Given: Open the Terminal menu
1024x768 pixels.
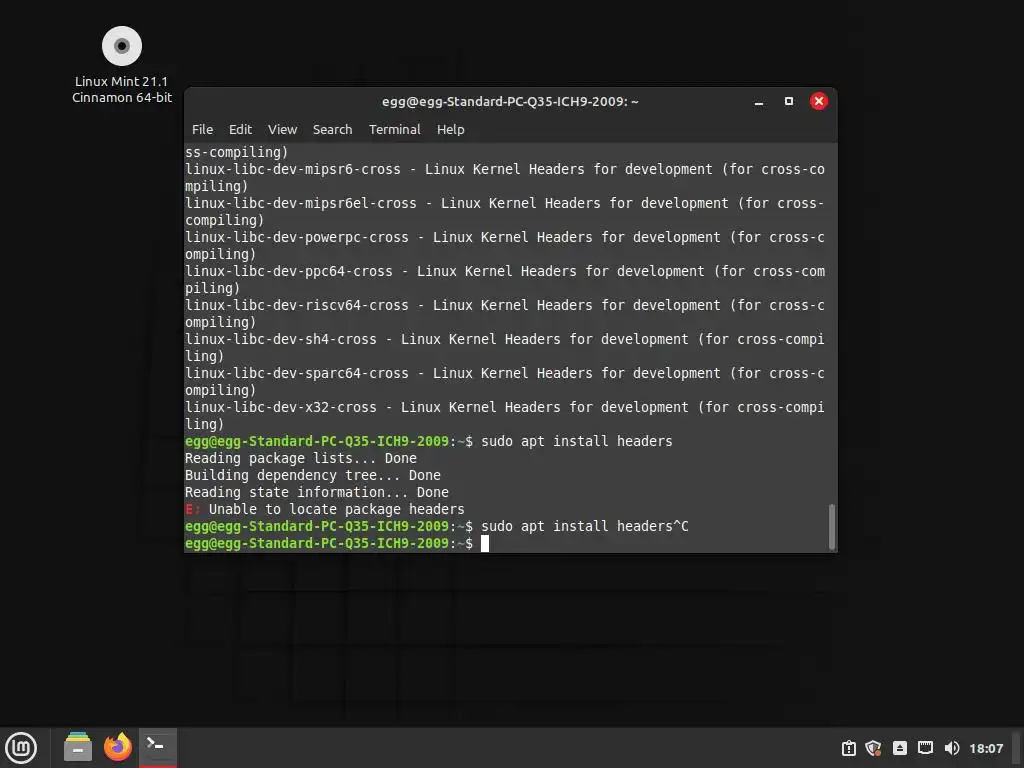Looking at the screenshot, I should [394, 129].
